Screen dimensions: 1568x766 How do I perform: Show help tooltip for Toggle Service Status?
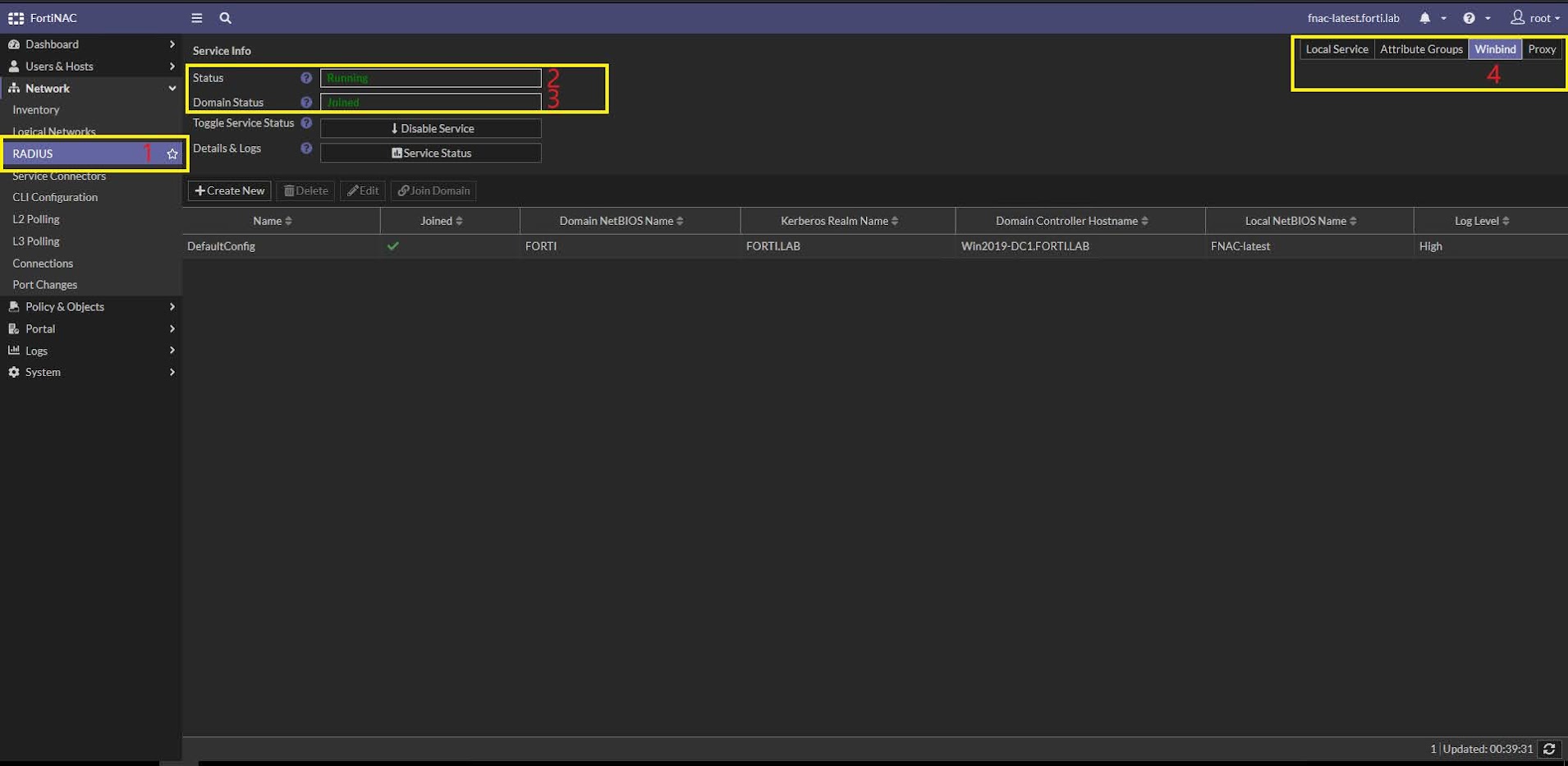306,123
